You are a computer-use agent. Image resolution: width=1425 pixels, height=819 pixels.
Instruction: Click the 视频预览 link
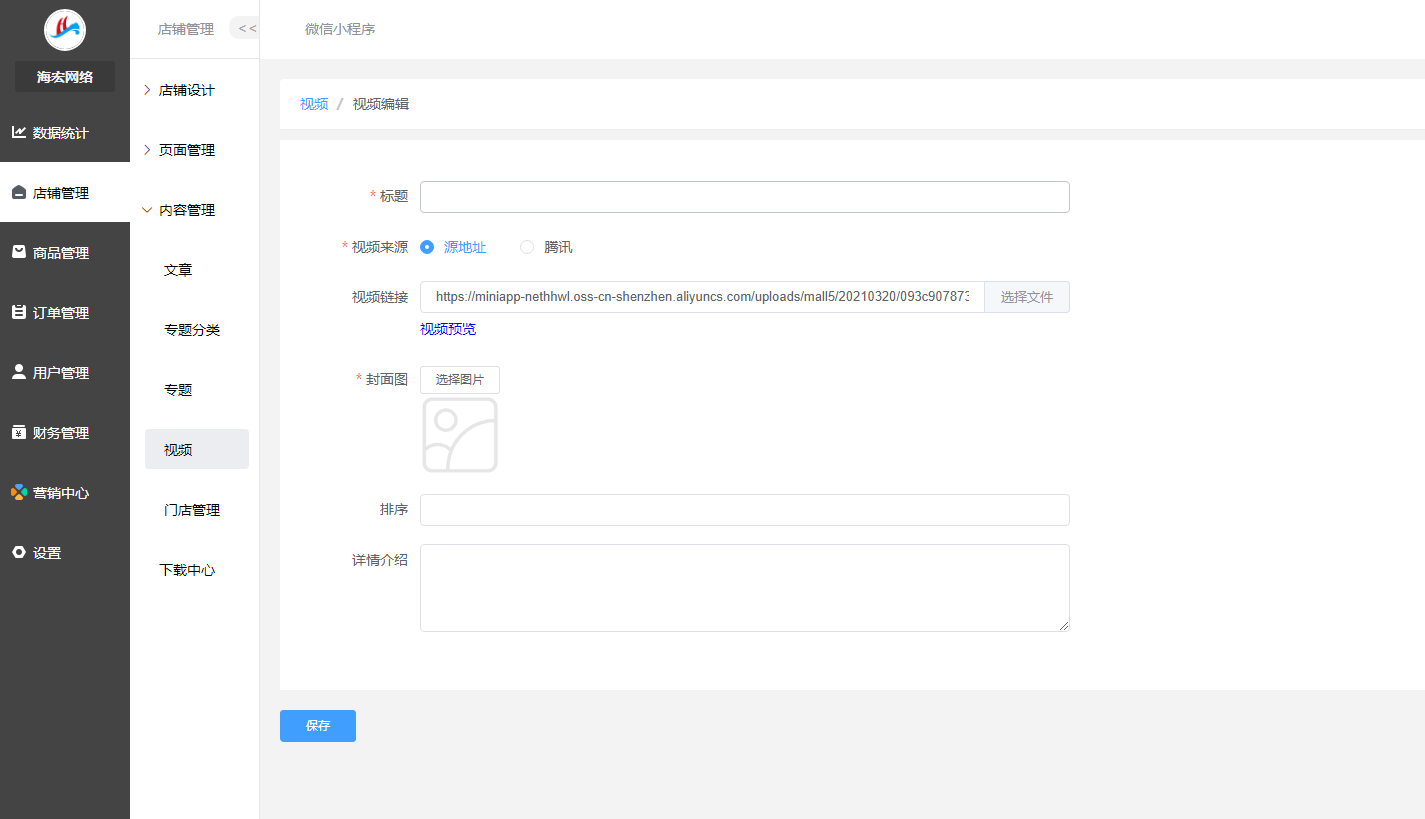click(x=448, y=329)
